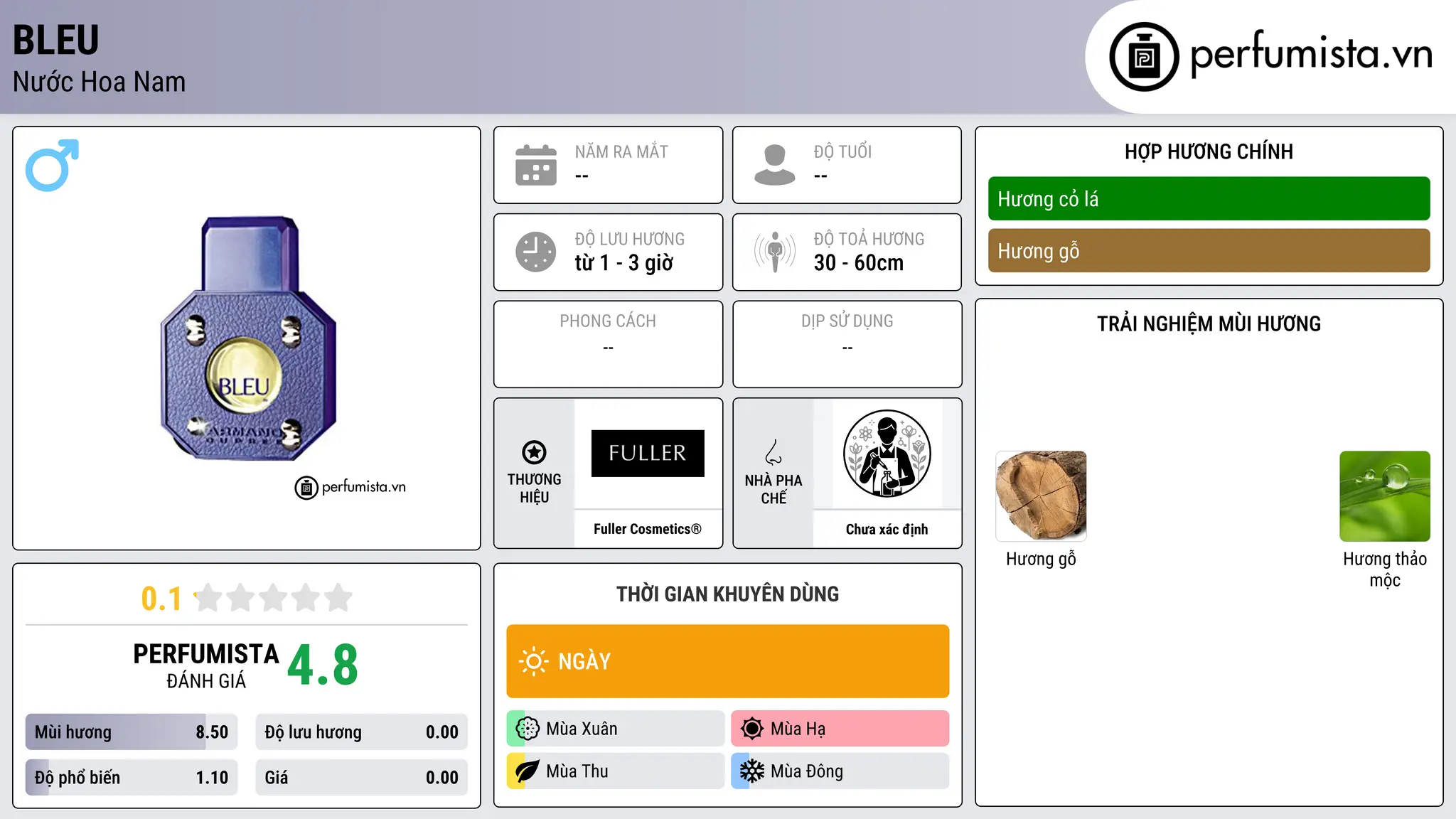The height and width of the screenshot is (819, 1456).
Task: Click the orange Ngày recommended time bar
Action: coord(728,661)
